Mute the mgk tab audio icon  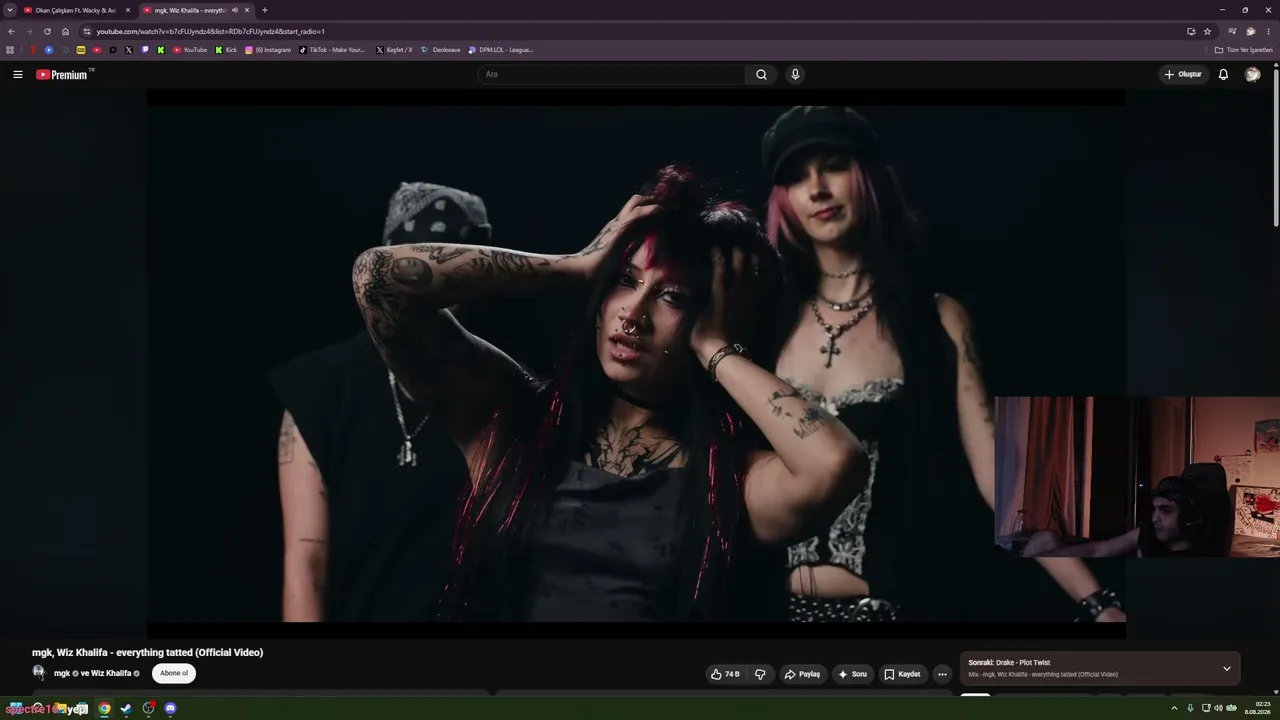(x=235, y=10)
